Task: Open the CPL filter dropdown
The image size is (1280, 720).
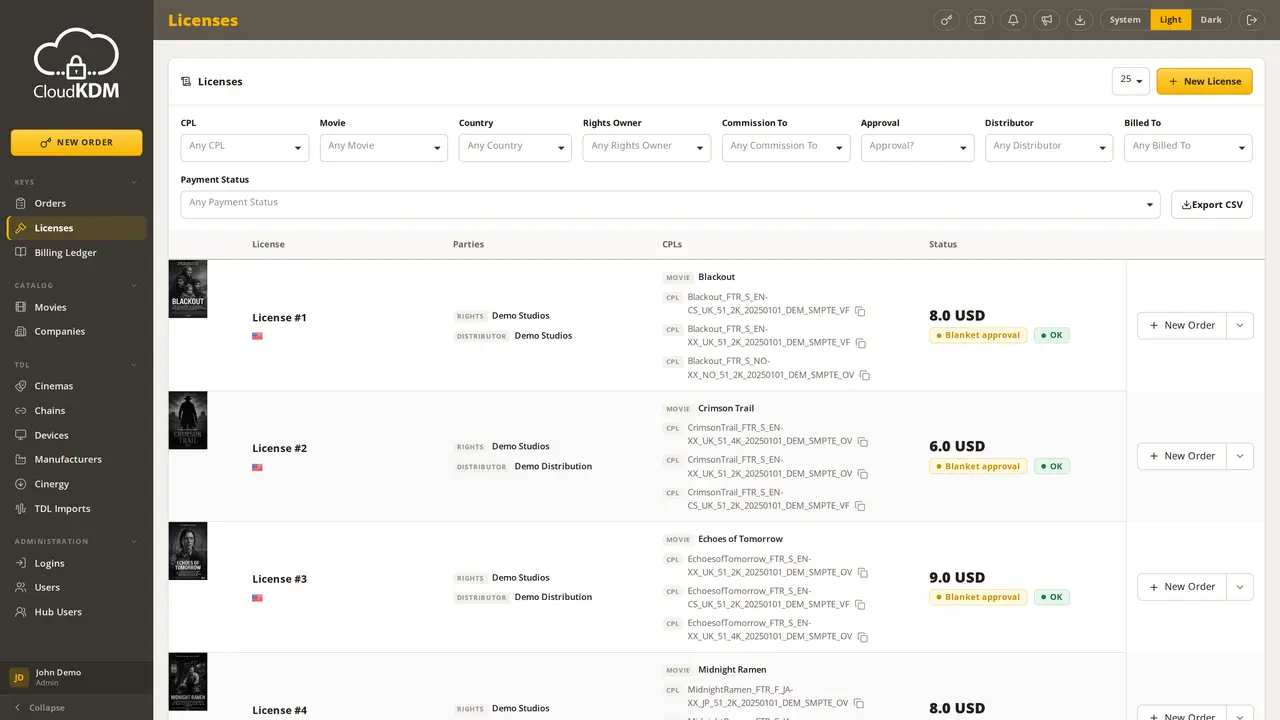Action: [x=245, y=147]
